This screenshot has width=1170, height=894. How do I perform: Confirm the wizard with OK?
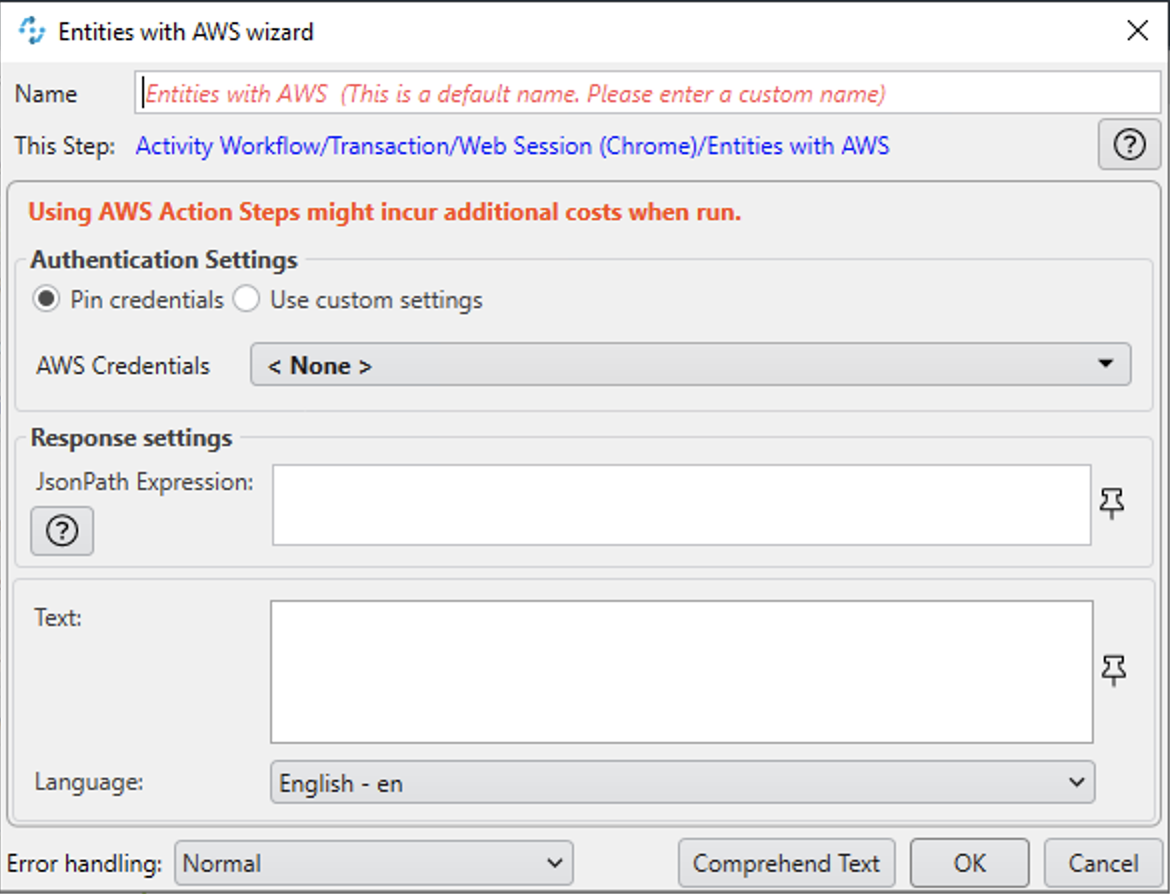[x=969, y=864]
